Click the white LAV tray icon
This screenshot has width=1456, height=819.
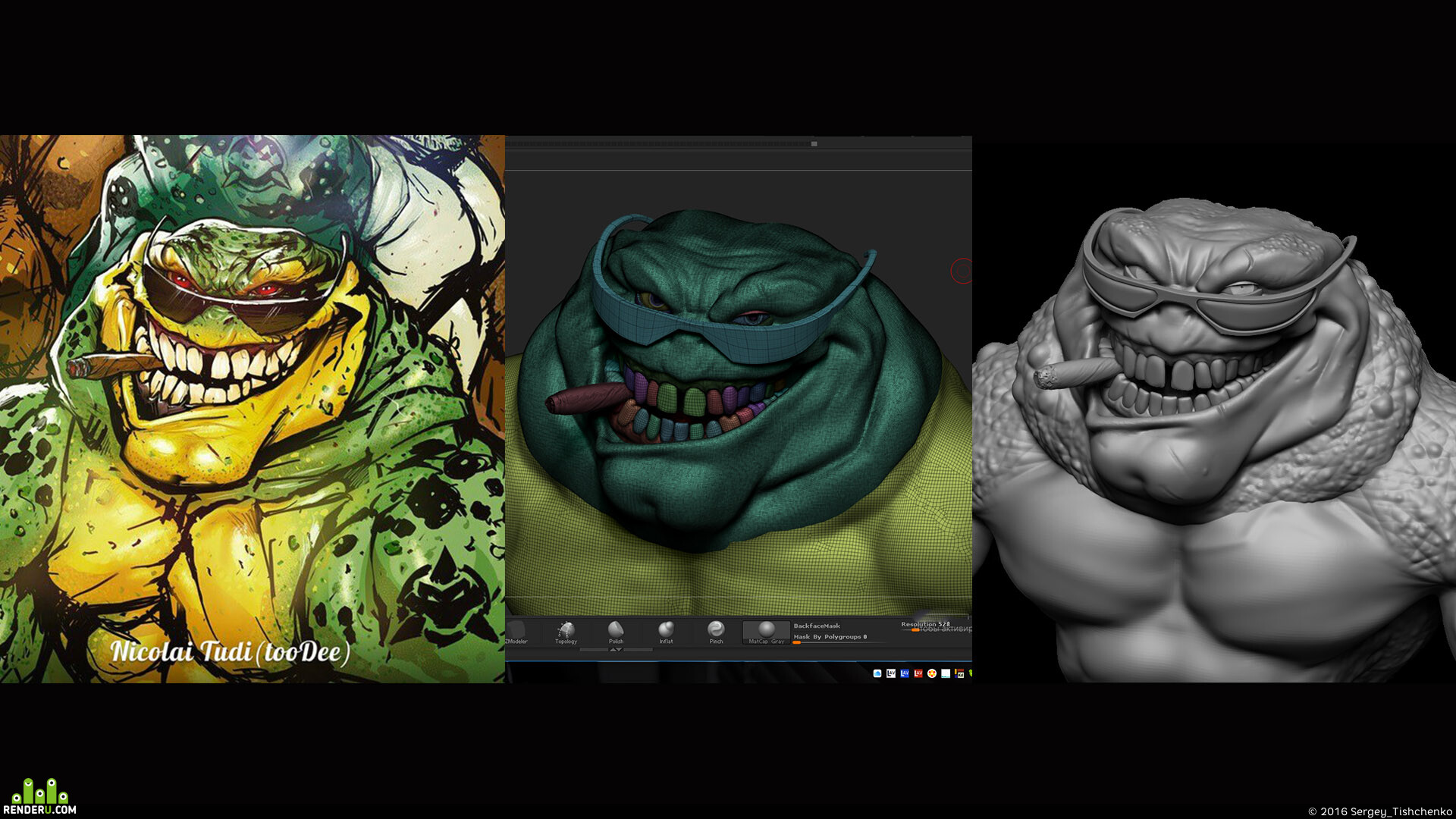tap(891, 673)
